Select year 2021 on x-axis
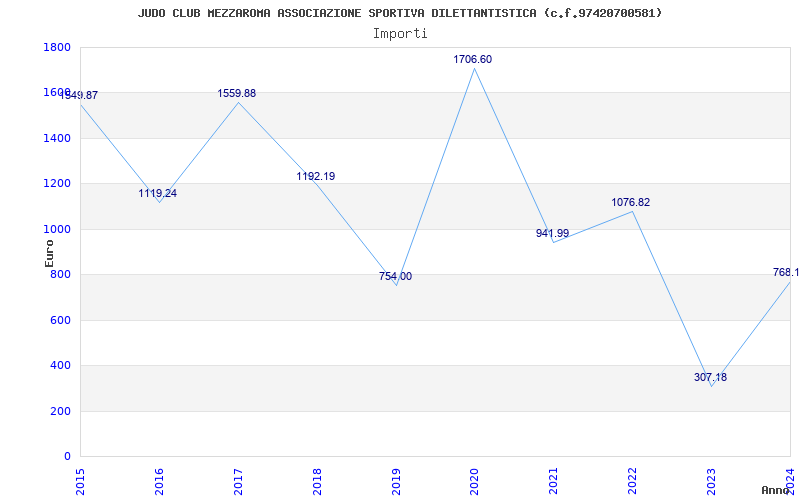 [554, 481]
